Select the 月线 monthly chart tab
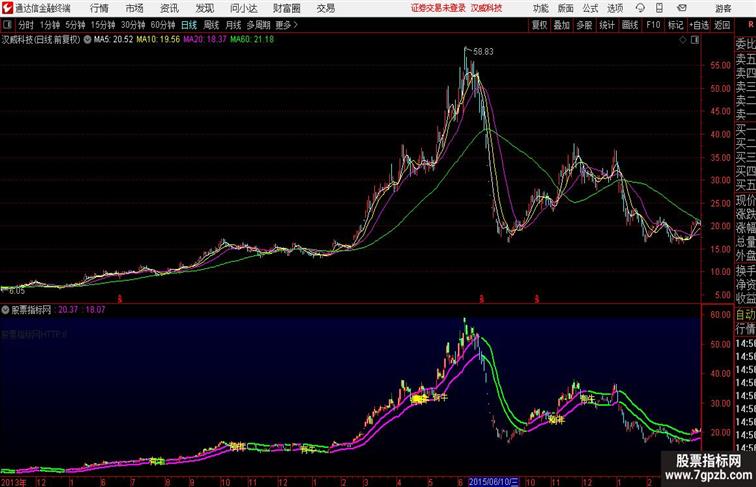 pos(233,25)
